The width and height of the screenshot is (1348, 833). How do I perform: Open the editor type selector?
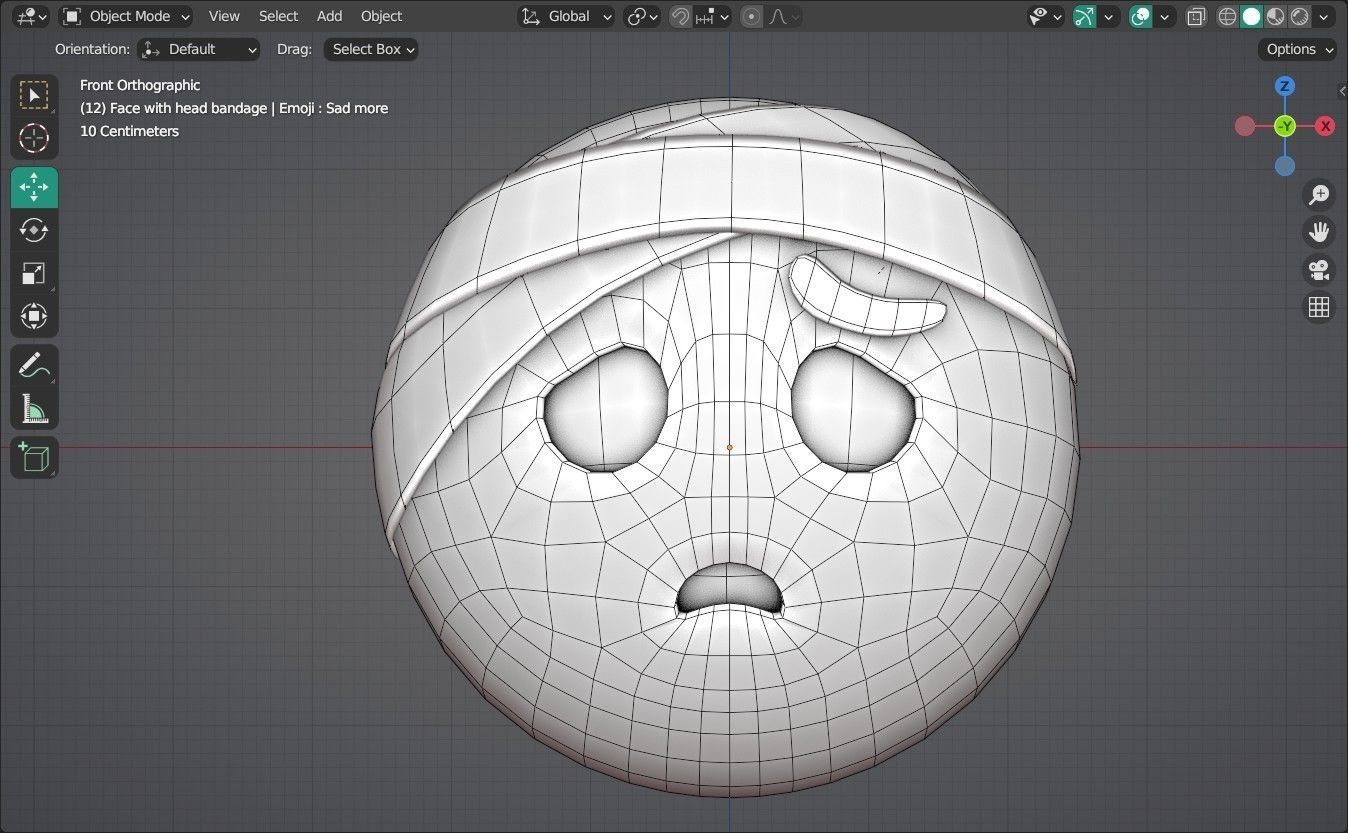32,16
